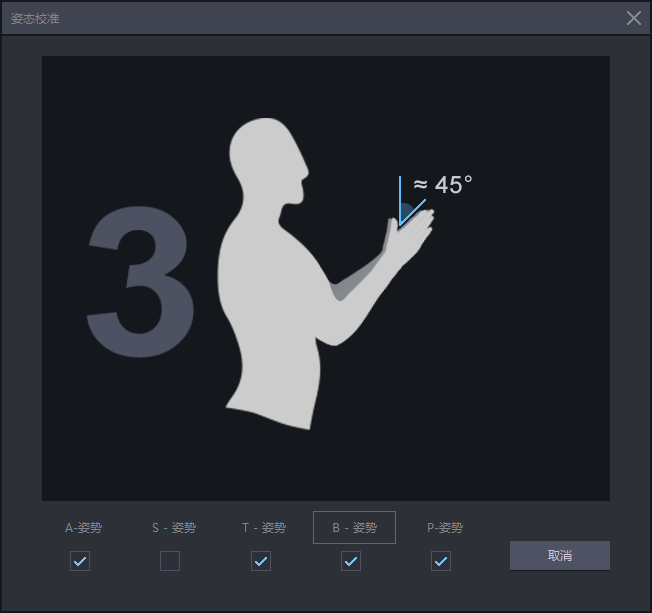Close the 姿态校准 dialog
Viewport: 652px width, 613px height.
[x=633, y=18]
